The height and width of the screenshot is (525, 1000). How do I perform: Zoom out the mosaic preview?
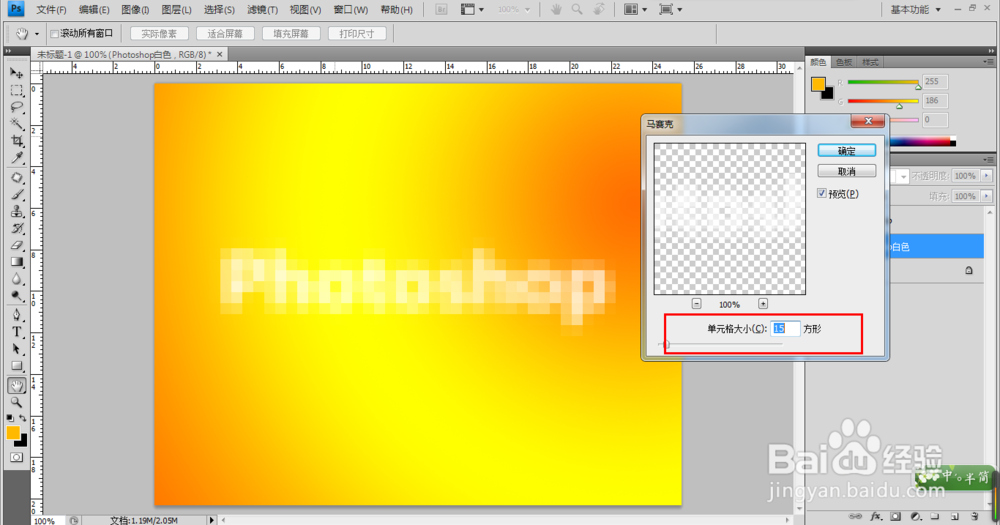pyautogui.click(x=696, y=304)
